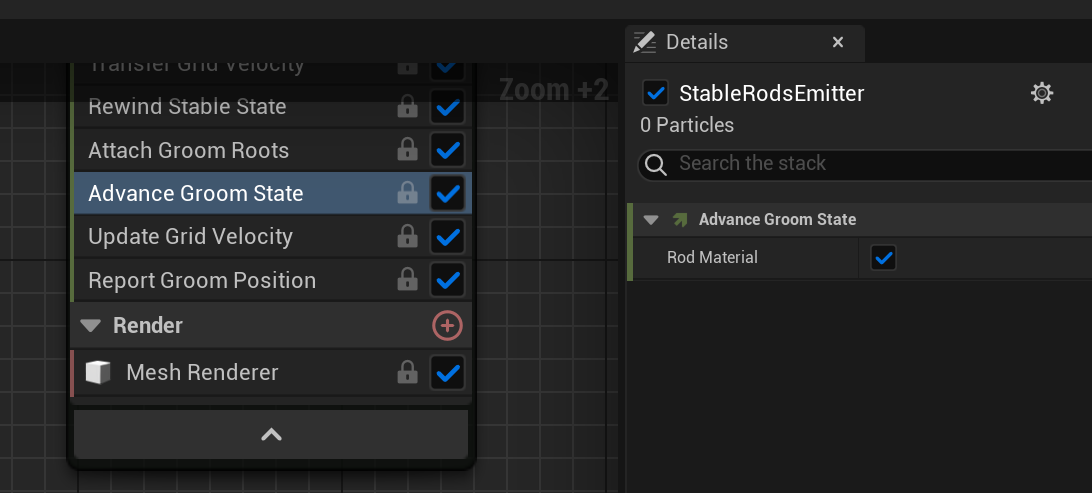Viewport: 1092px width, 493px height.
Task: Select the Report Groom Position stack entry
Action: click(202, 281)
